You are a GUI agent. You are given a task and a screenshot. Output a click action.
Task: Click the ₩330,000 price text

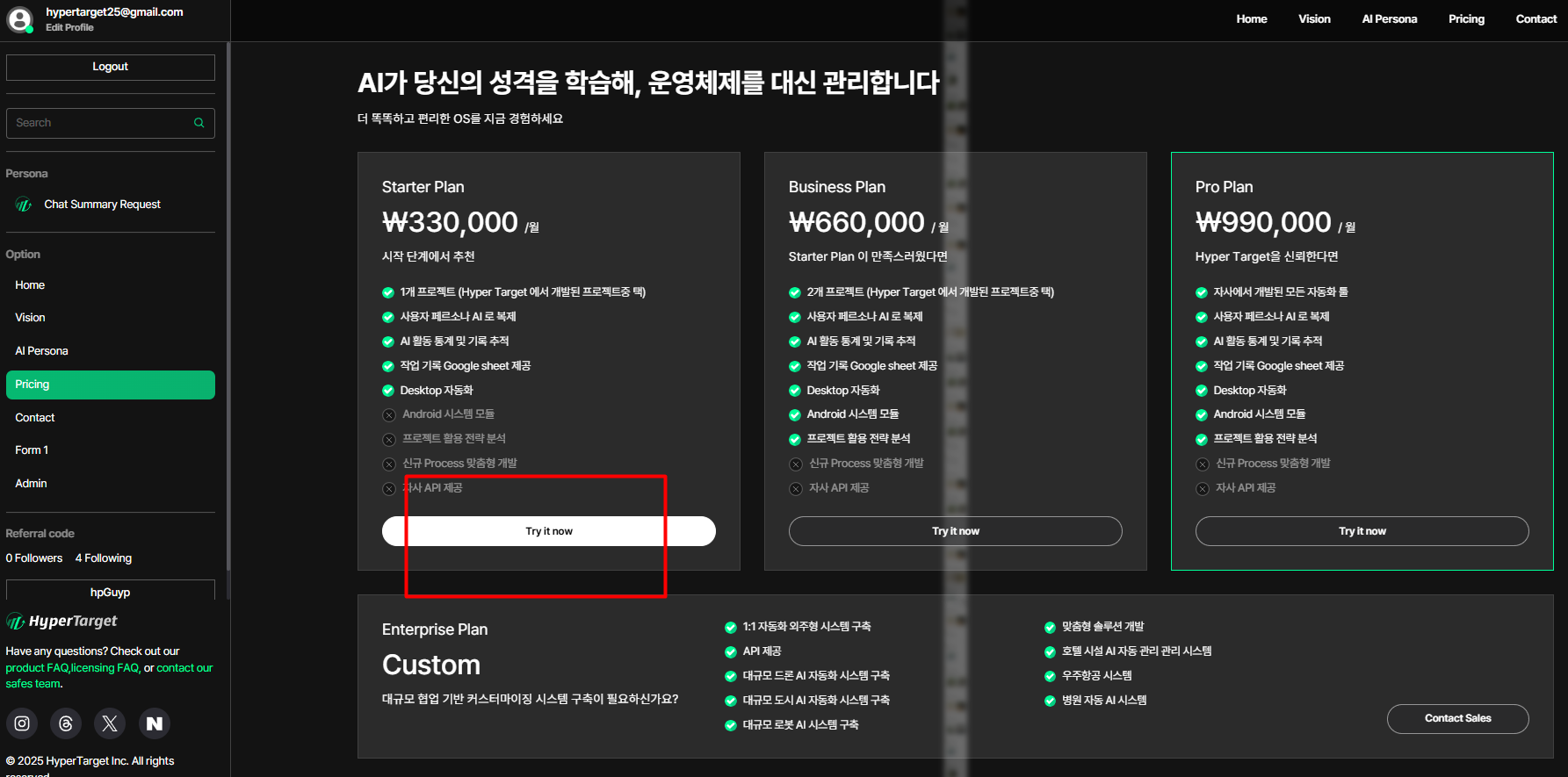click(x=451, y=222)
